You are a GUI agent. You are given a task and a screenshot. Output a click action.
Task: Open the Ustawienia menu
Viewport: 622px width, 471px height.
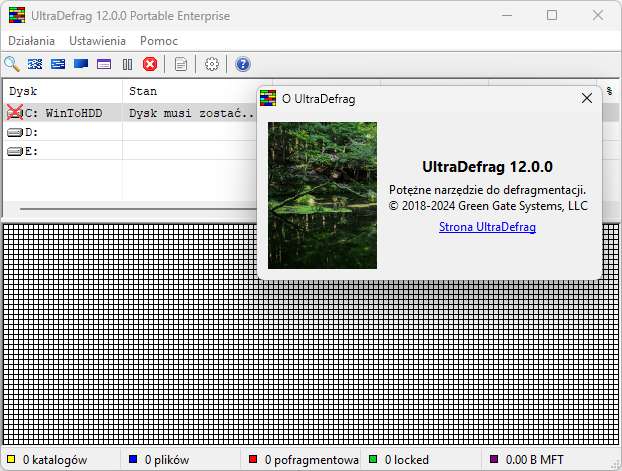pyautogui.click(x=98, y=41)
